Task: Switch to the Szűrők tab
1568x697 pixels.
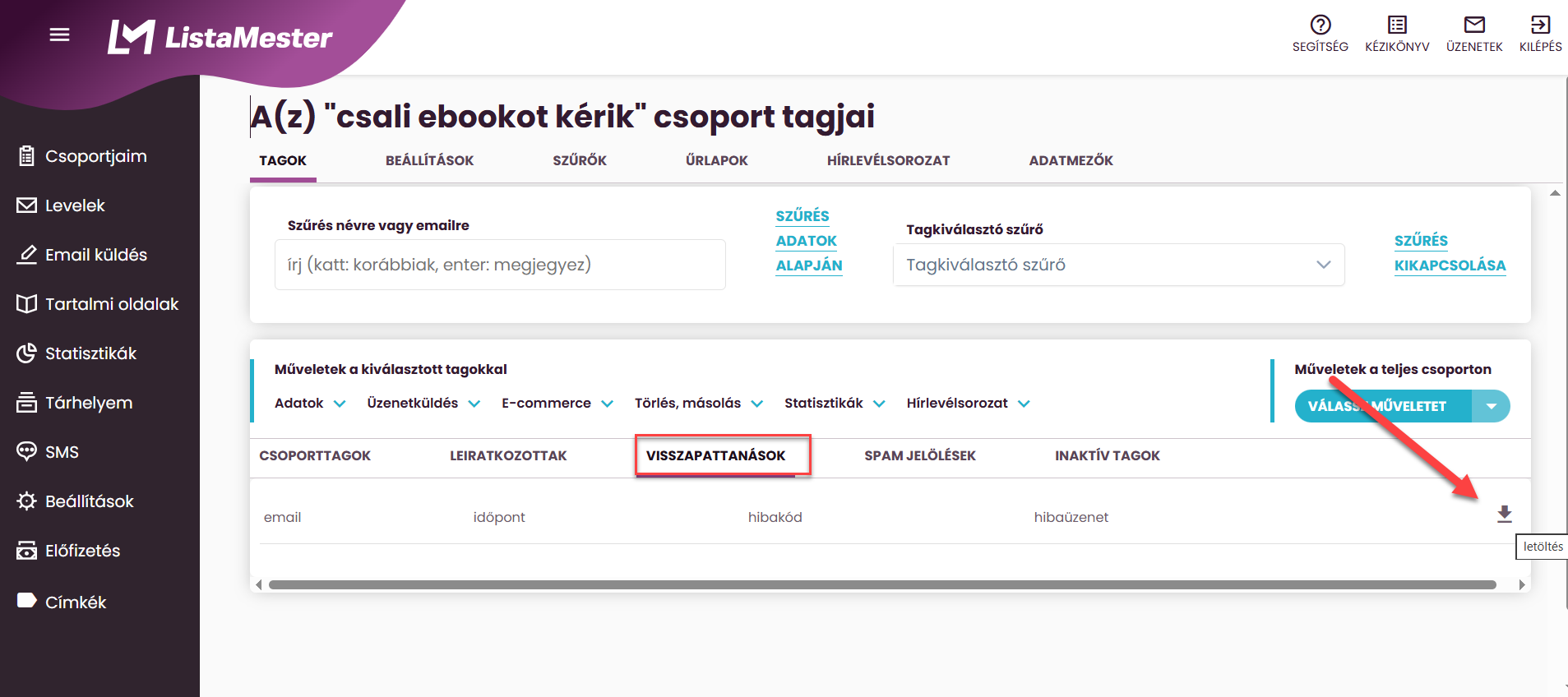Action: 580,160
